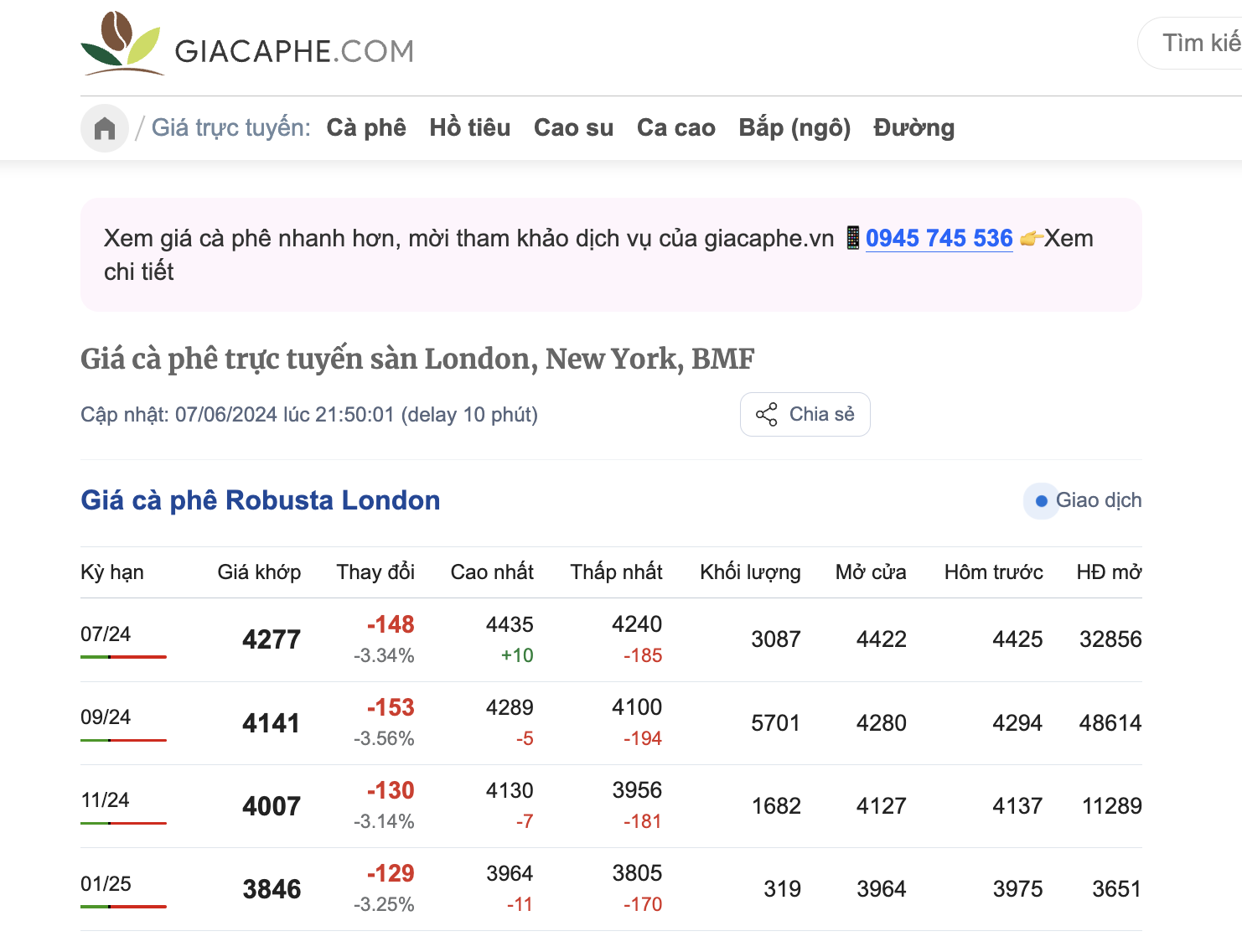Click the Giá trực tuyến label
Image resolution: width=1242 pixels, height=952 pixels.
(230, 127)
